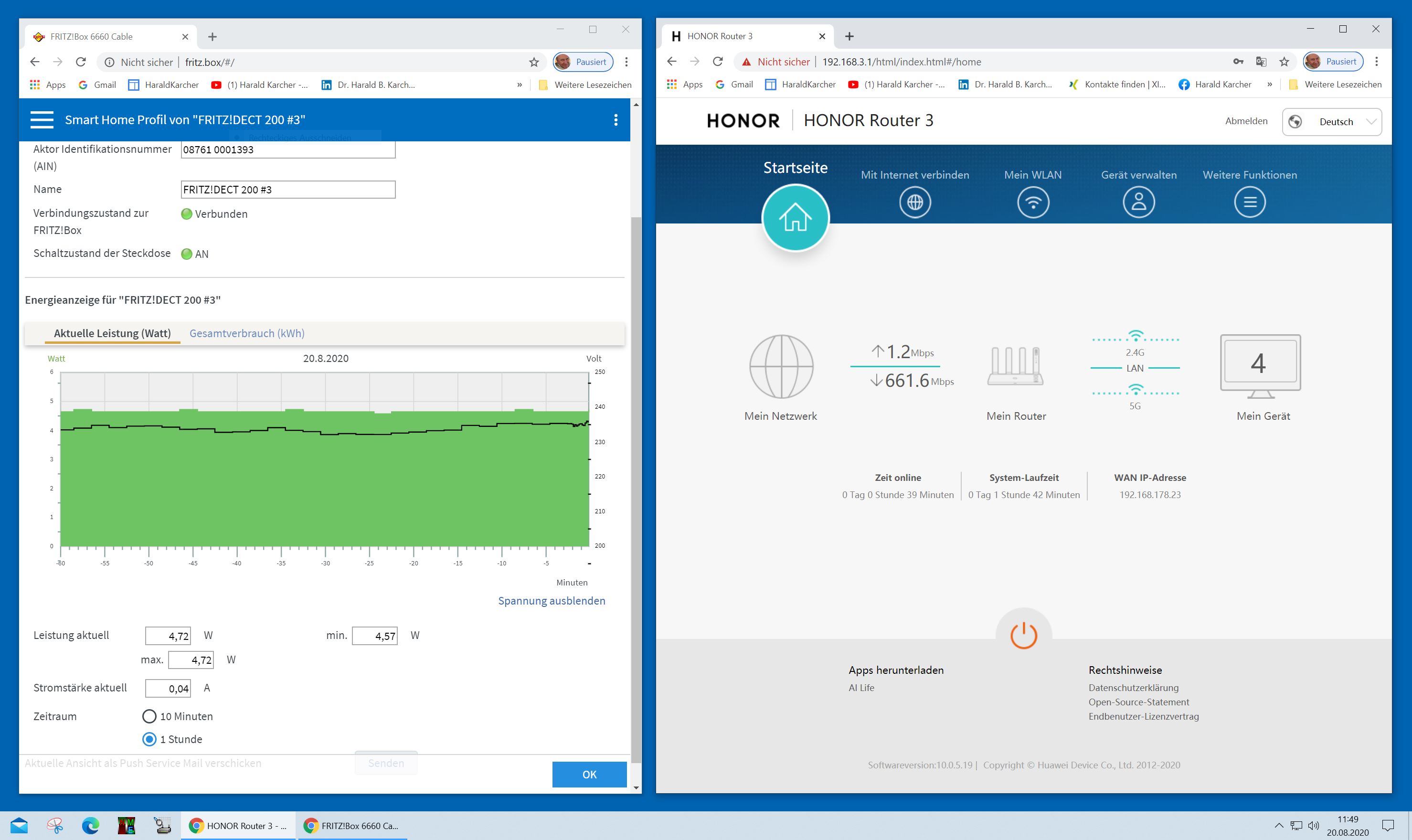Open FRITZ!Box three-dot options menu
The width and height of the screenshot is (1412, 840).
coord(616,120)
